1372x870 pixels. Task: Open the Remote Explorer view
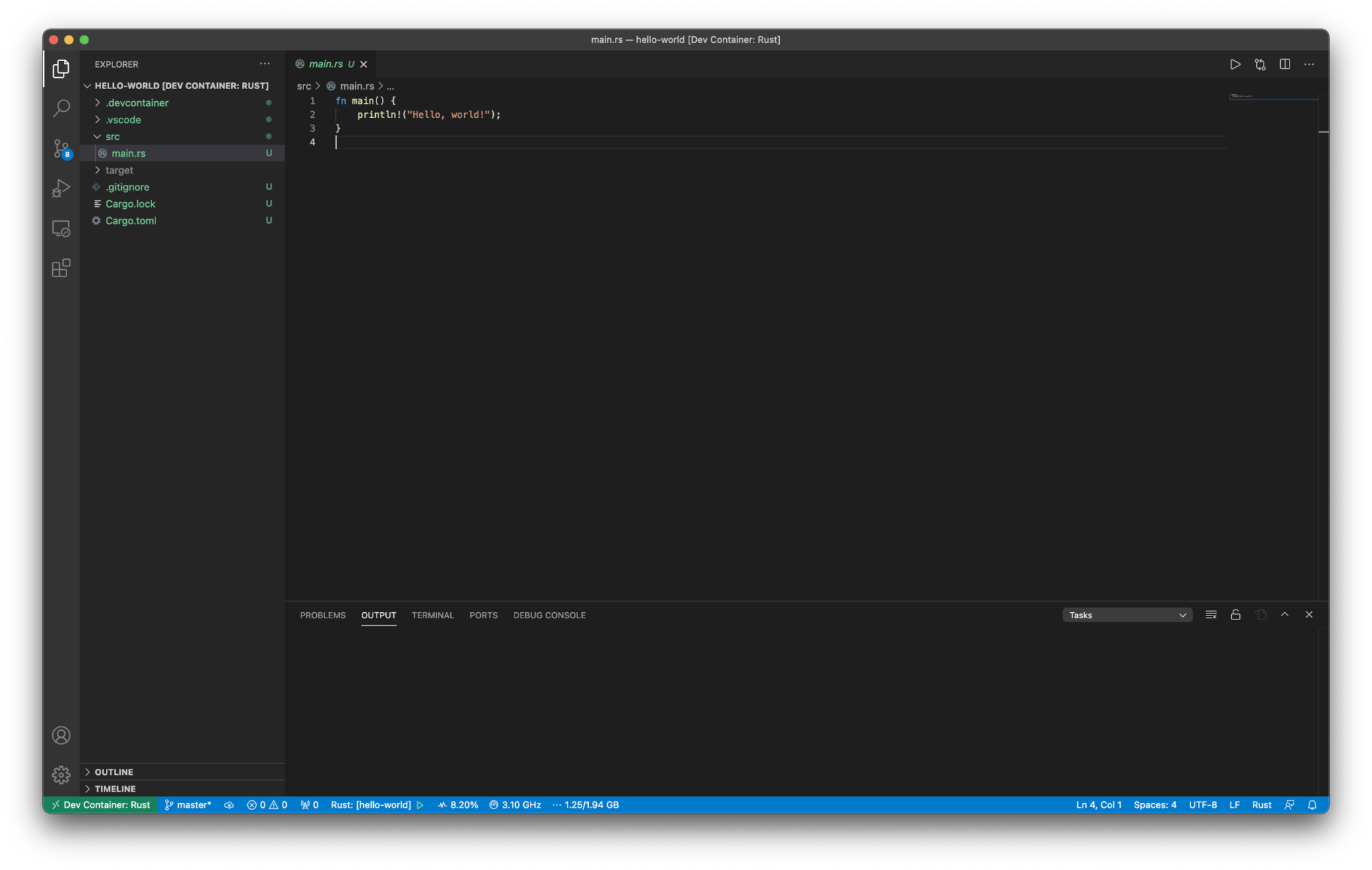pyautogui.click(x=61, y=228)
